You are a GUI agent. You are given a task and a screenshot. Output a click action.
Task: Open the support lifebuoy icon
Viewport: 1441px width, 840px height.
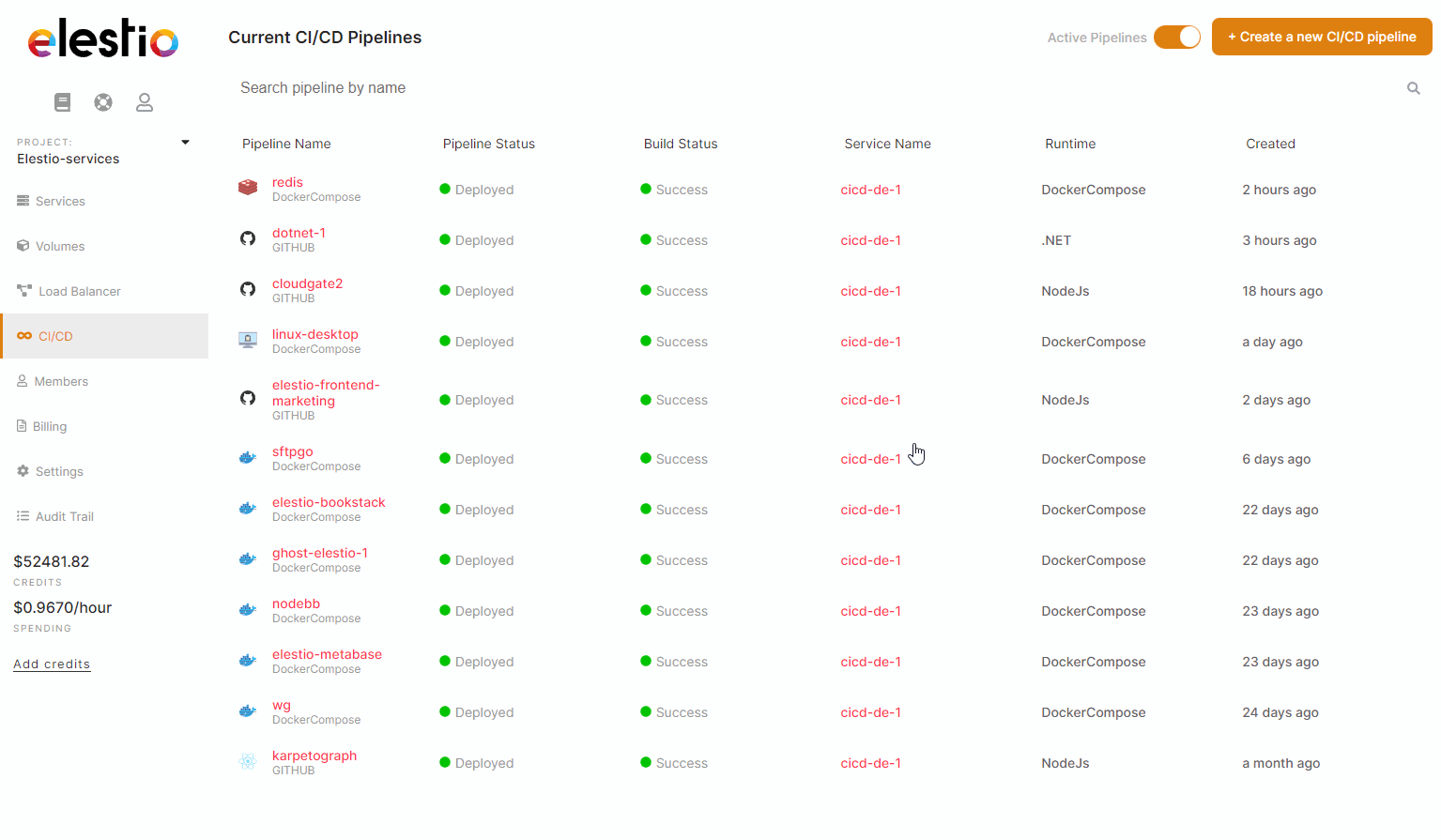[x=103, y=102]
